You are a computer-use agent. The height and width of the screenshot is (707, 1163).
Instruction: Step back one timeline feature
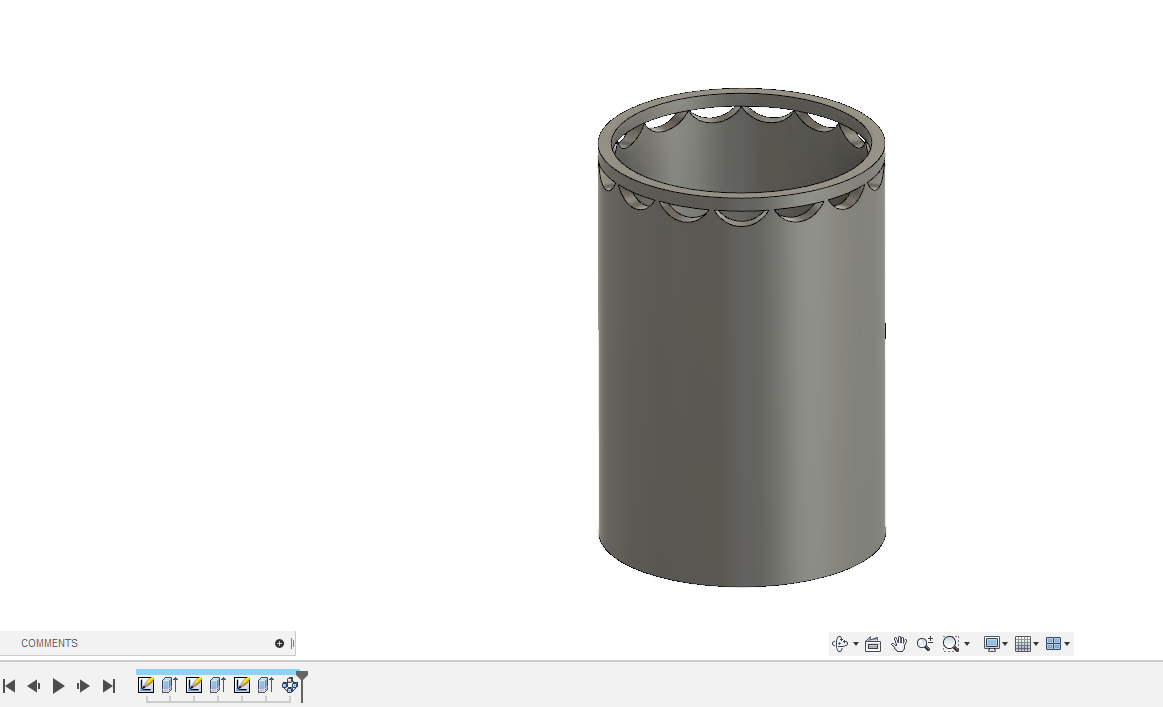[33, 686]
